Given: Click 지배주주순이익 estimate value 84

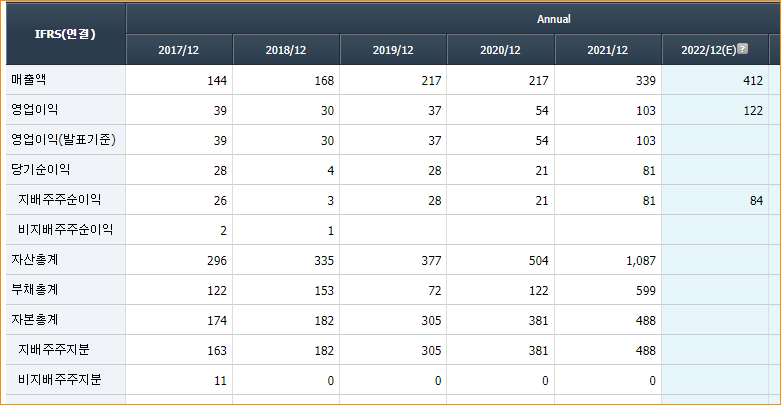Looking at the screenshot, I should [x=756, y=201].
